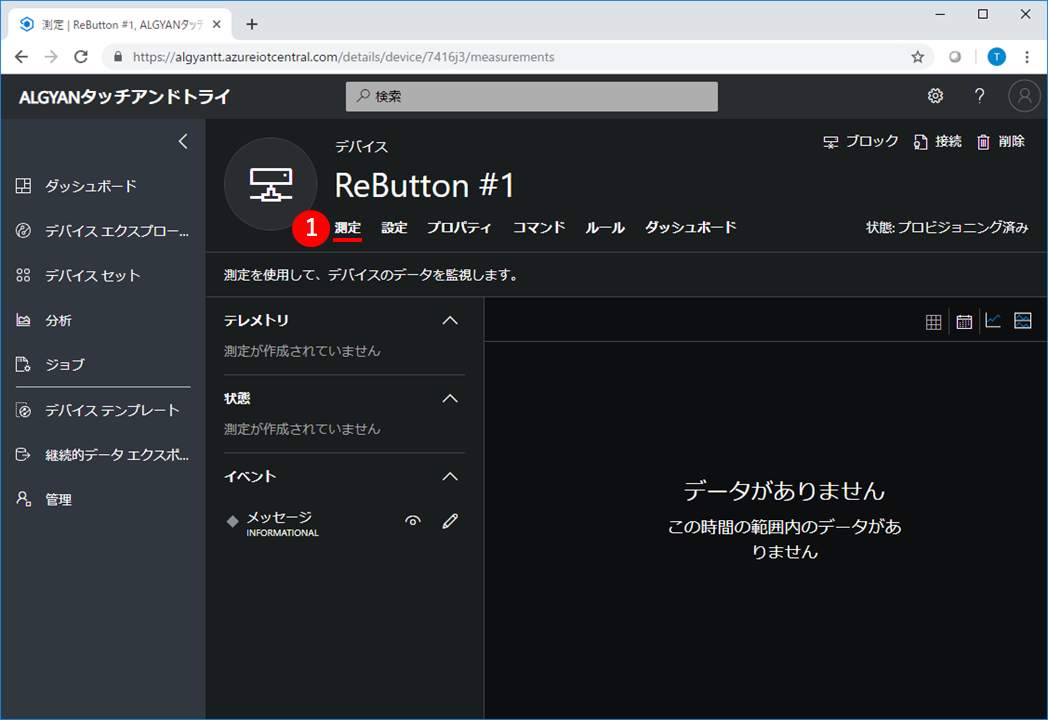The image size is (1048, 720).
Task: Open the user account avatar
Action: (x=1024, y=96)
